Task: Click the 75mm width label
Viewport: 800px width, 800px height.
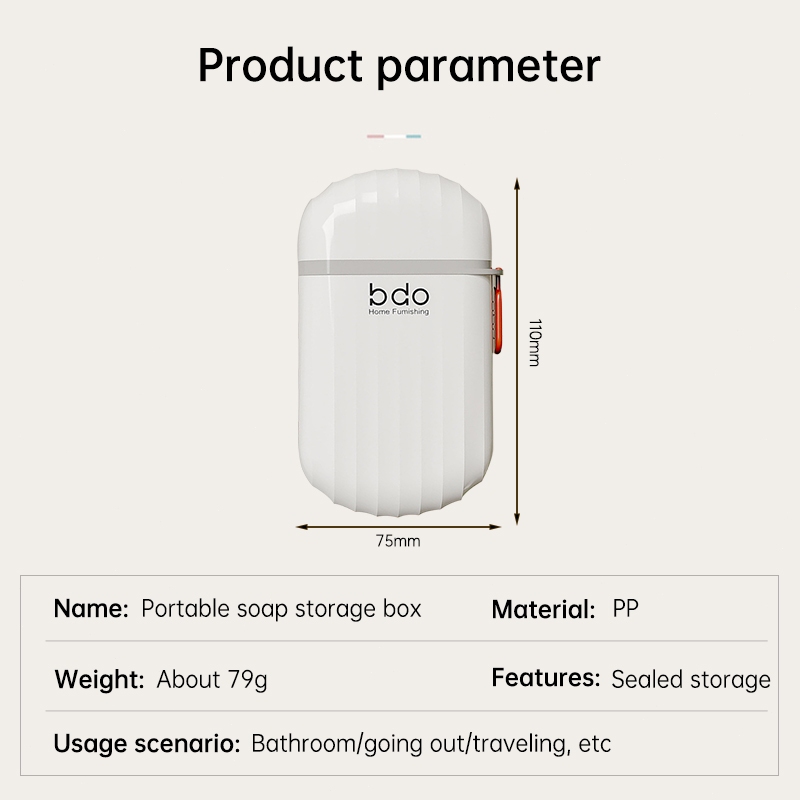Action: point(398,541)
